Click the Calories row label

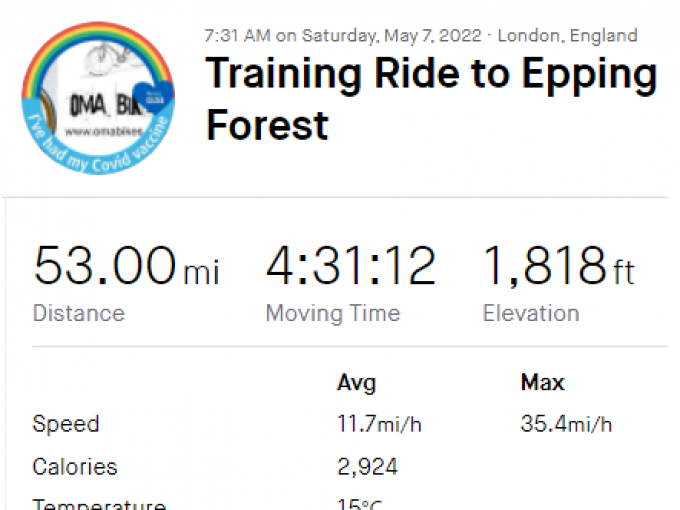pyautogui.click(x=75, y=467)
